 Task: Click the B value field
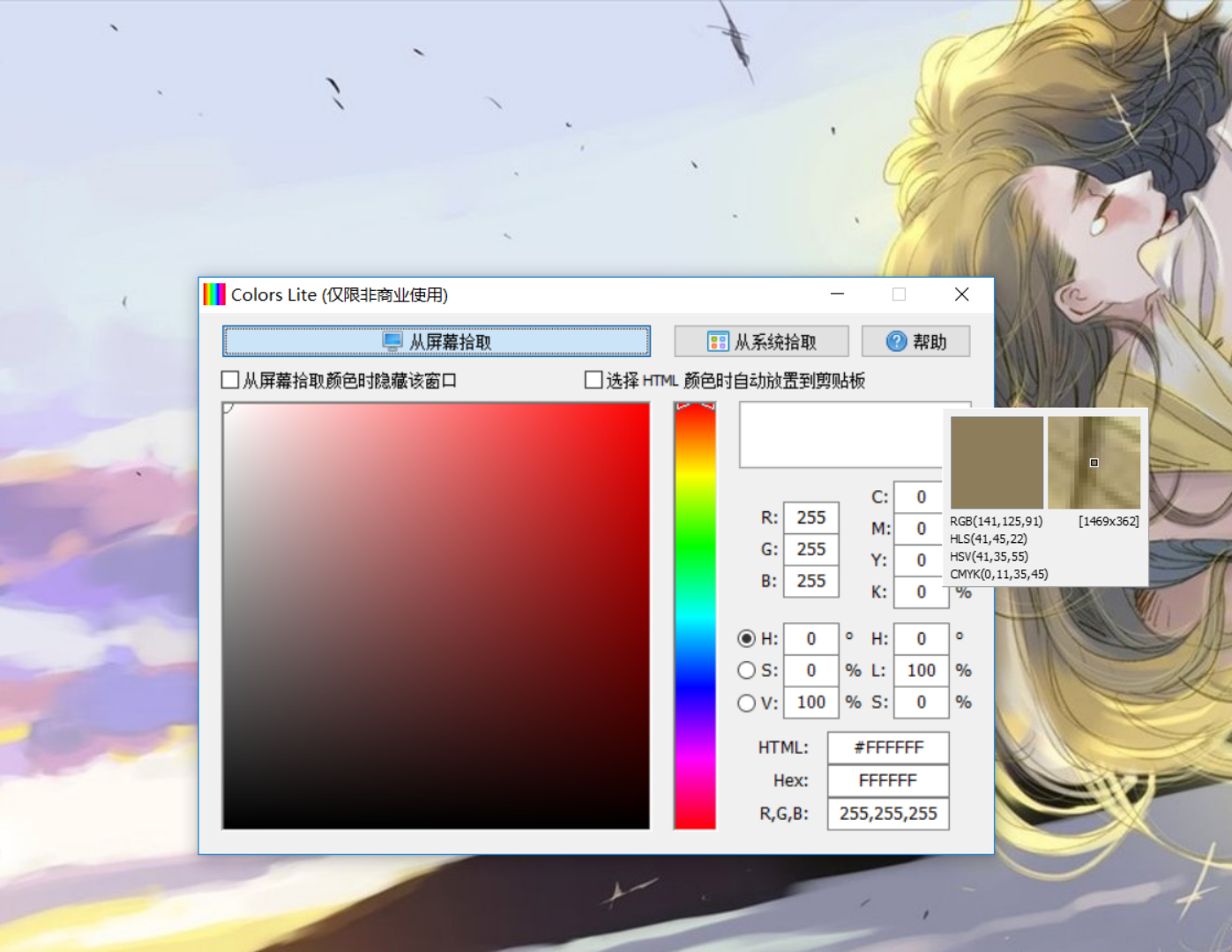click(x=810, y=581)
